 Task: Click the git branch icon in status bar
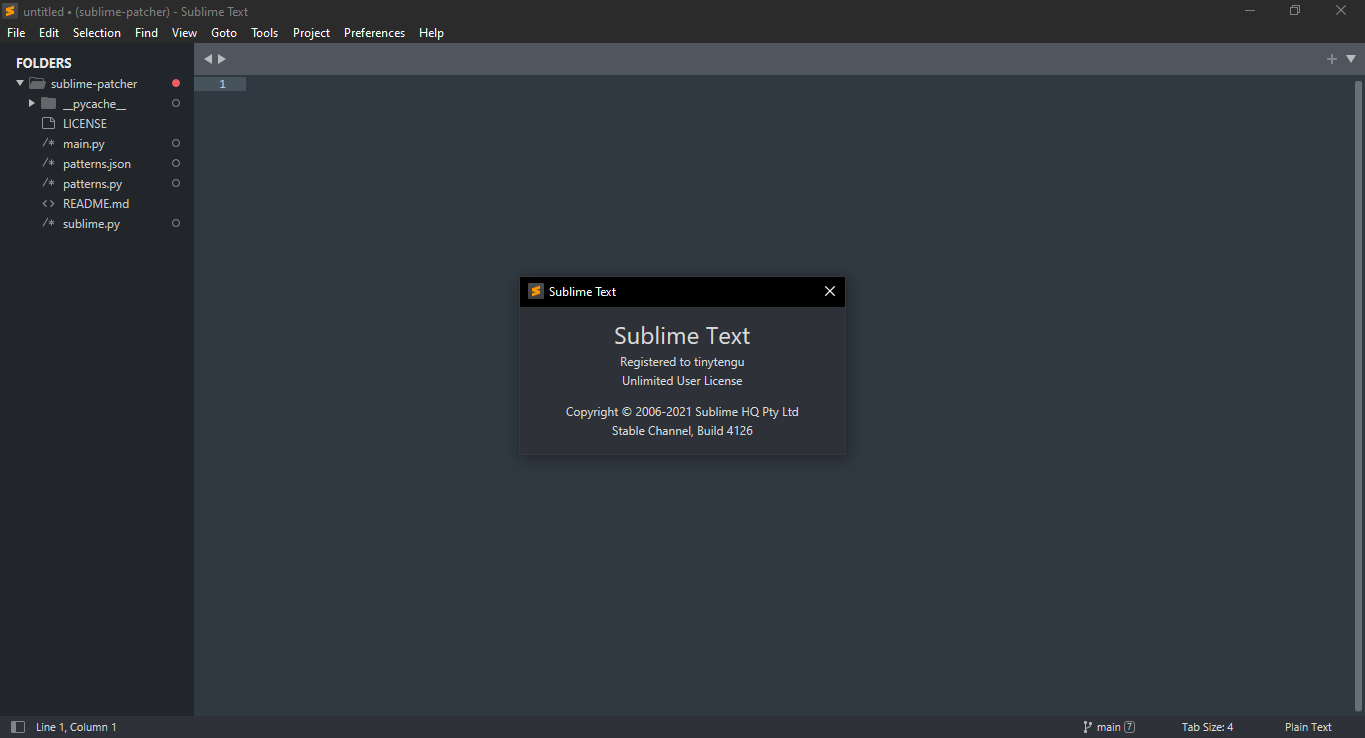pos(1088,727)
